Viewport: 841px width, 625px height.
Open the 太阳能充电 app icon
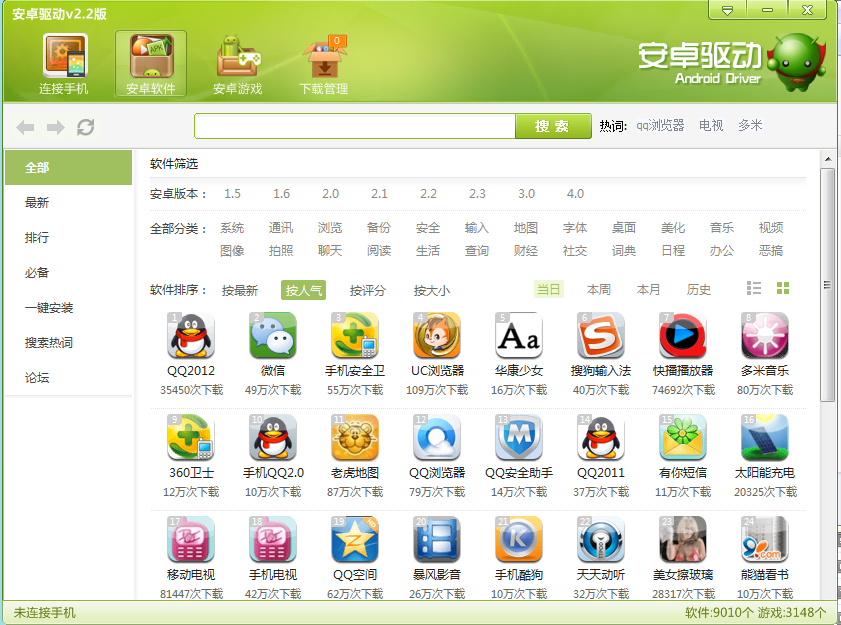pyautogui.click(x=765, y=438)
